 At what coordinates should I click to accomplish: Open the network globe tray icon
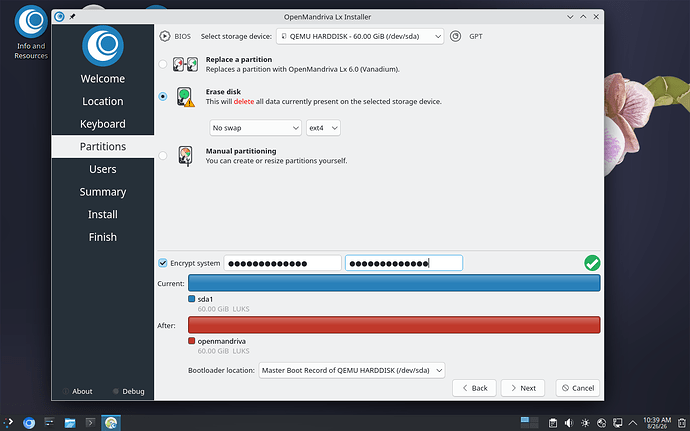[602, 423]
